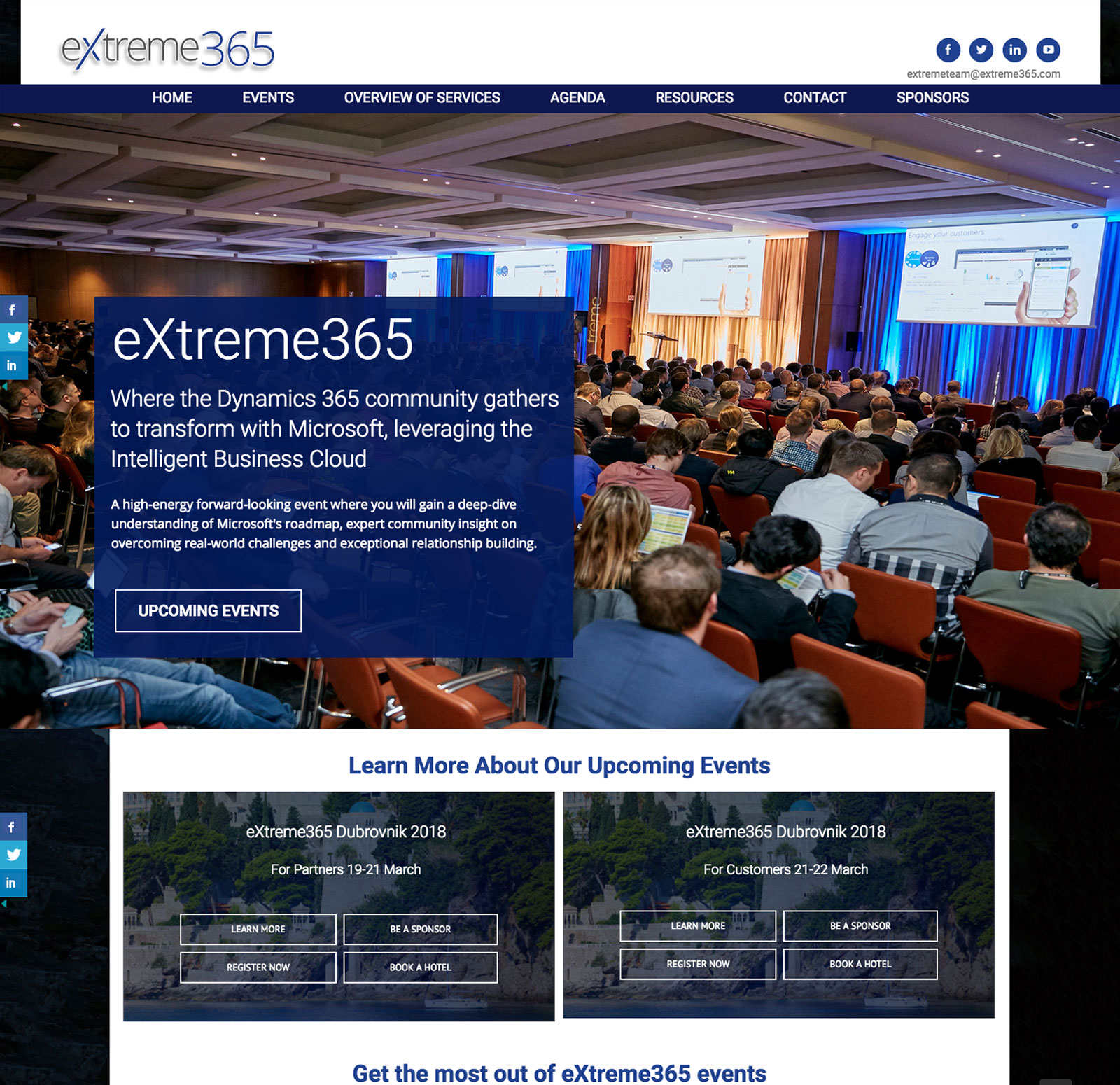Click 'eXtreme365 Dubrovnik 2018' title in Partners card
The image size is (1120, 1085).
pyautogui.click(x=346, y=832)
